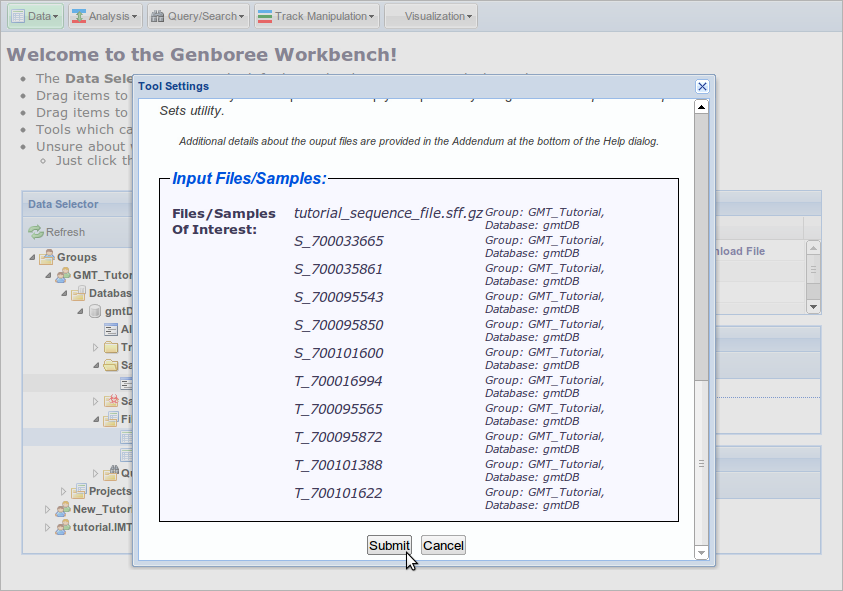Screen dimensions: 843x591
Task: Expand the Qu folder node
Action: [96, 473]
